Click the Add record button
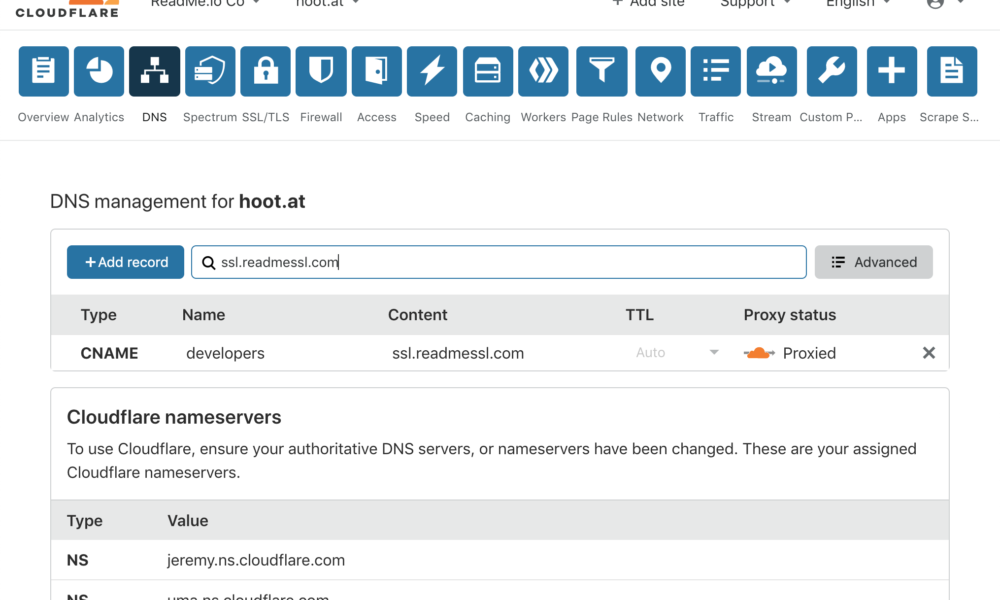Screen dimensions: 1000x600 [125, 262]
